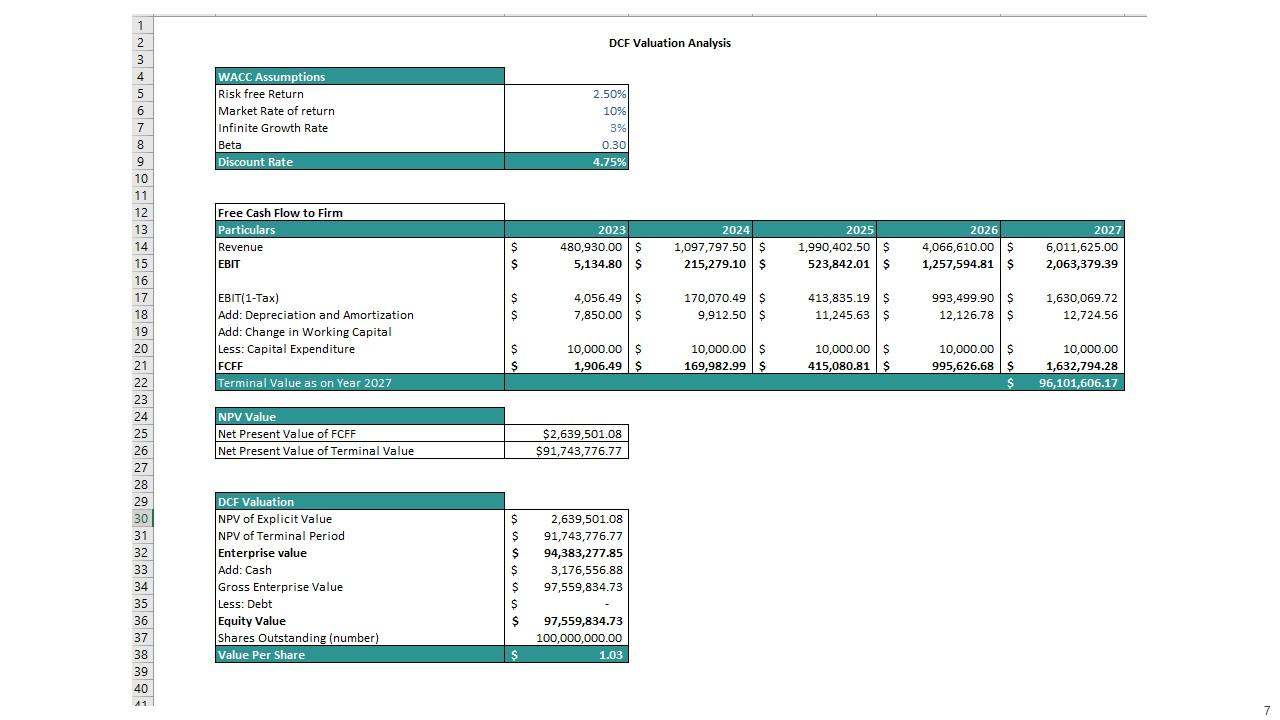Click the DCF Valuation Analysis title
Image resolution: width=1280 pixels, height=720 pixels.
coord(669,43)
